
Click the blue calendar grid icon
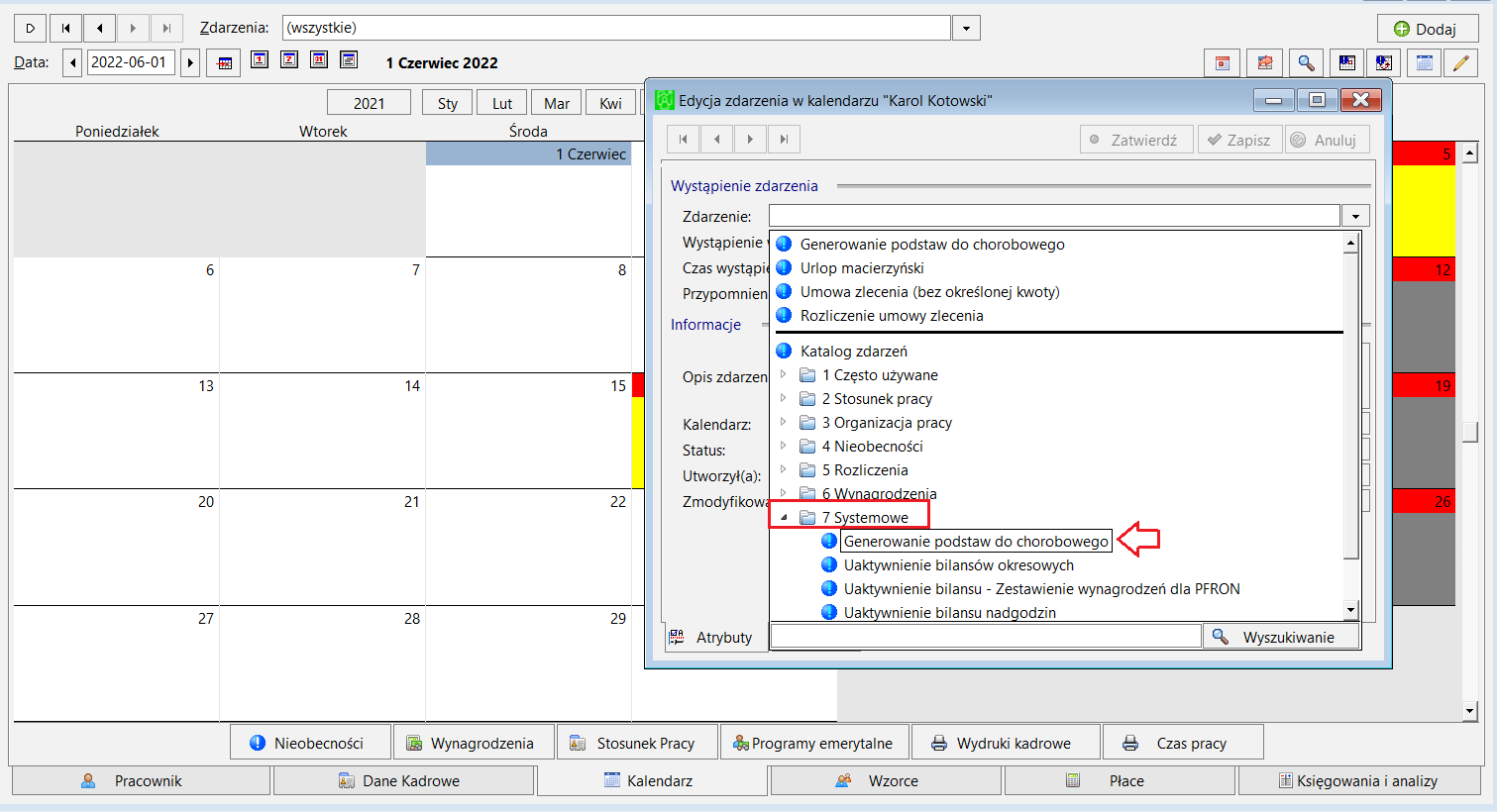pyautogui.click(x=1425, y=62)
